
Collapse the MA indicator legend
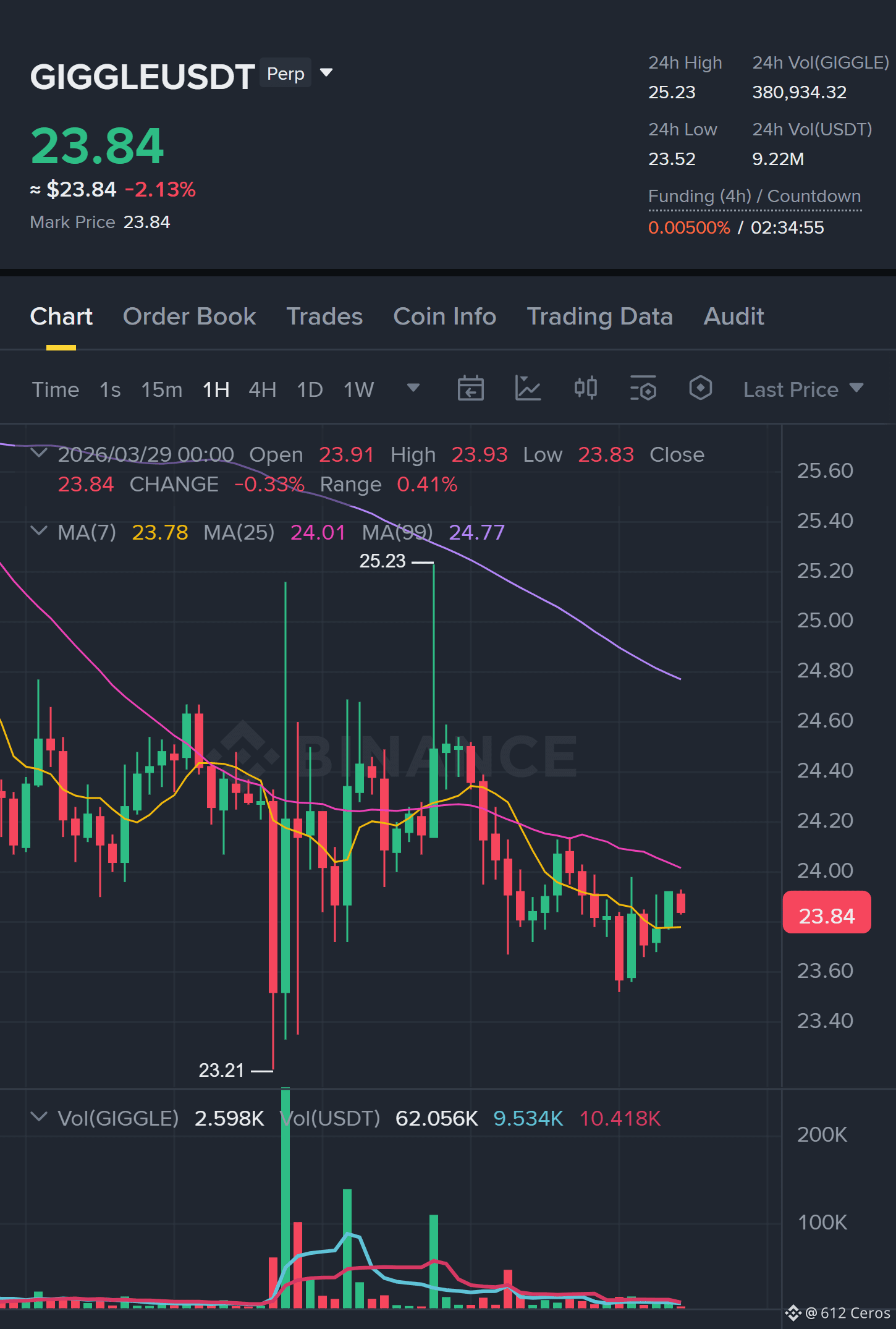click(x=39, y=532)
